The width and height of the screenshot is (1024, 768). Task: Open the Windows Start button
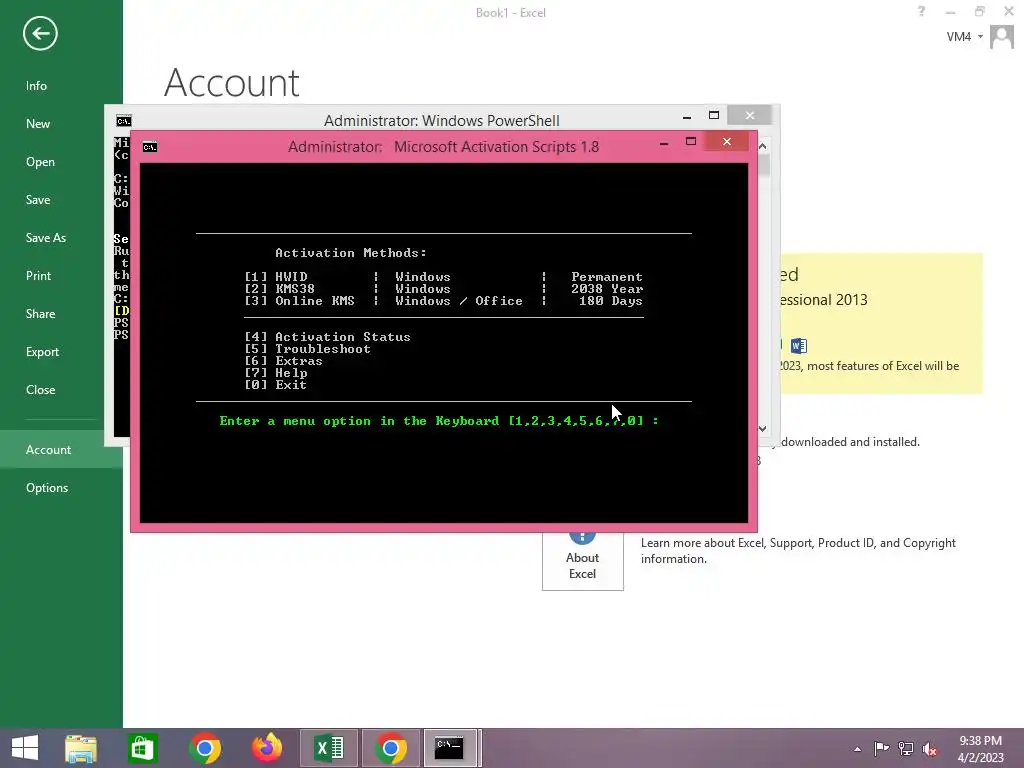tap(25, 748)
